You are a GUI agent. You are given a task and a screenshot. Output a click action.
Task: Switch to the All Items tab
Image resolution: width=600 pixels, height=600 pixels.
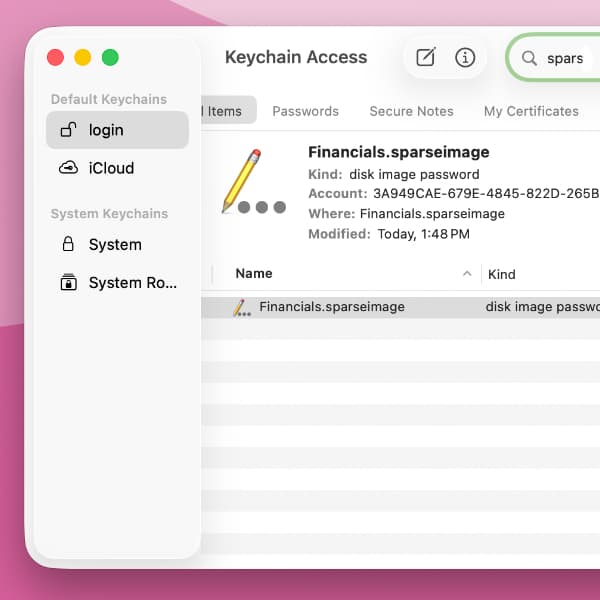point(229,111)
